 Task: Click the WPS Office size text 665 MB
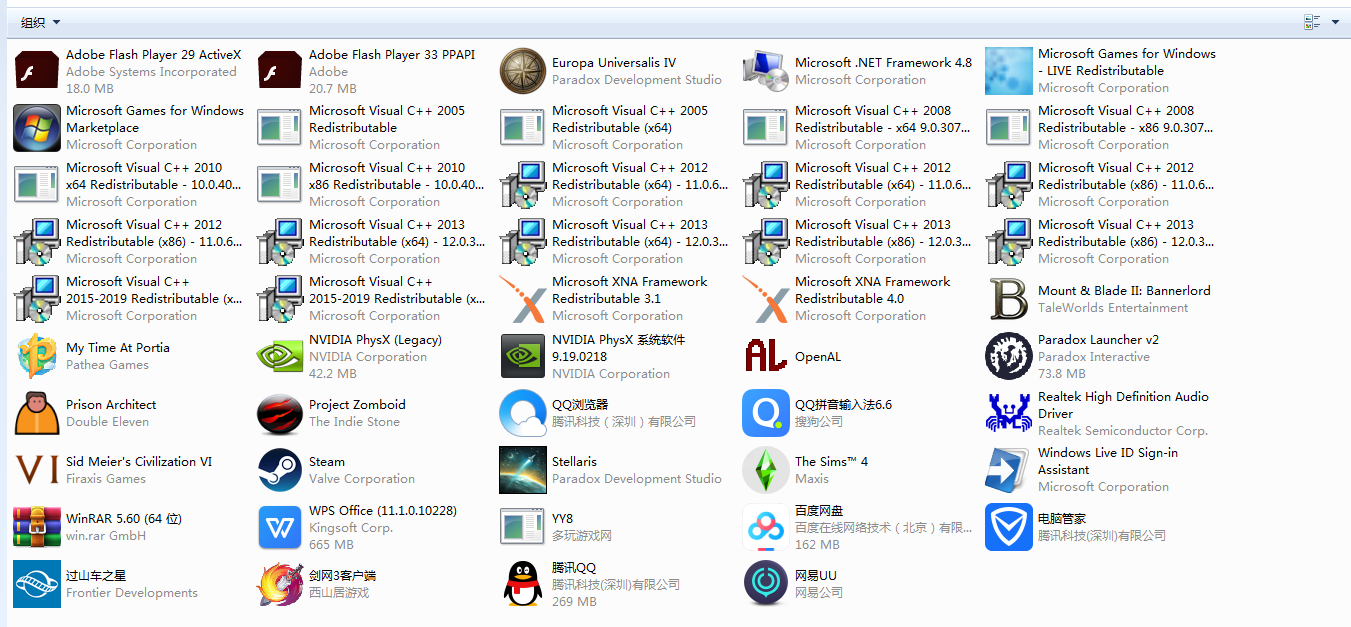[331, 545]
